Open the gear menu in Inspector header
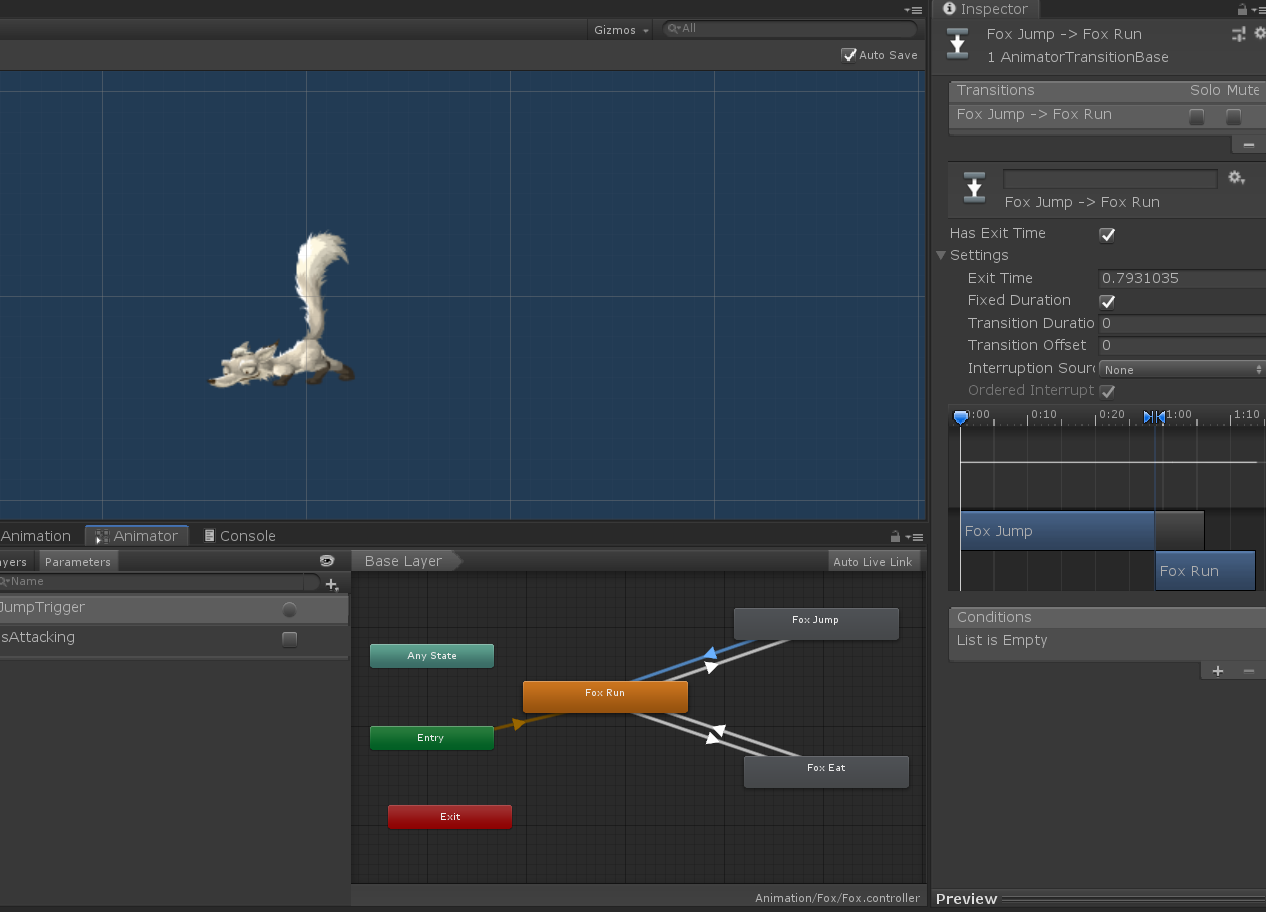 [1260, 34]
